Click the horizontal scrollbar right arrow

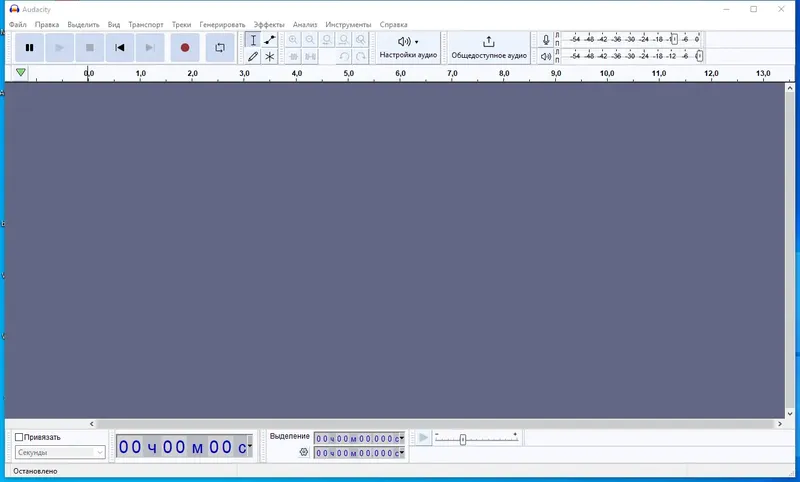[780, 424]
